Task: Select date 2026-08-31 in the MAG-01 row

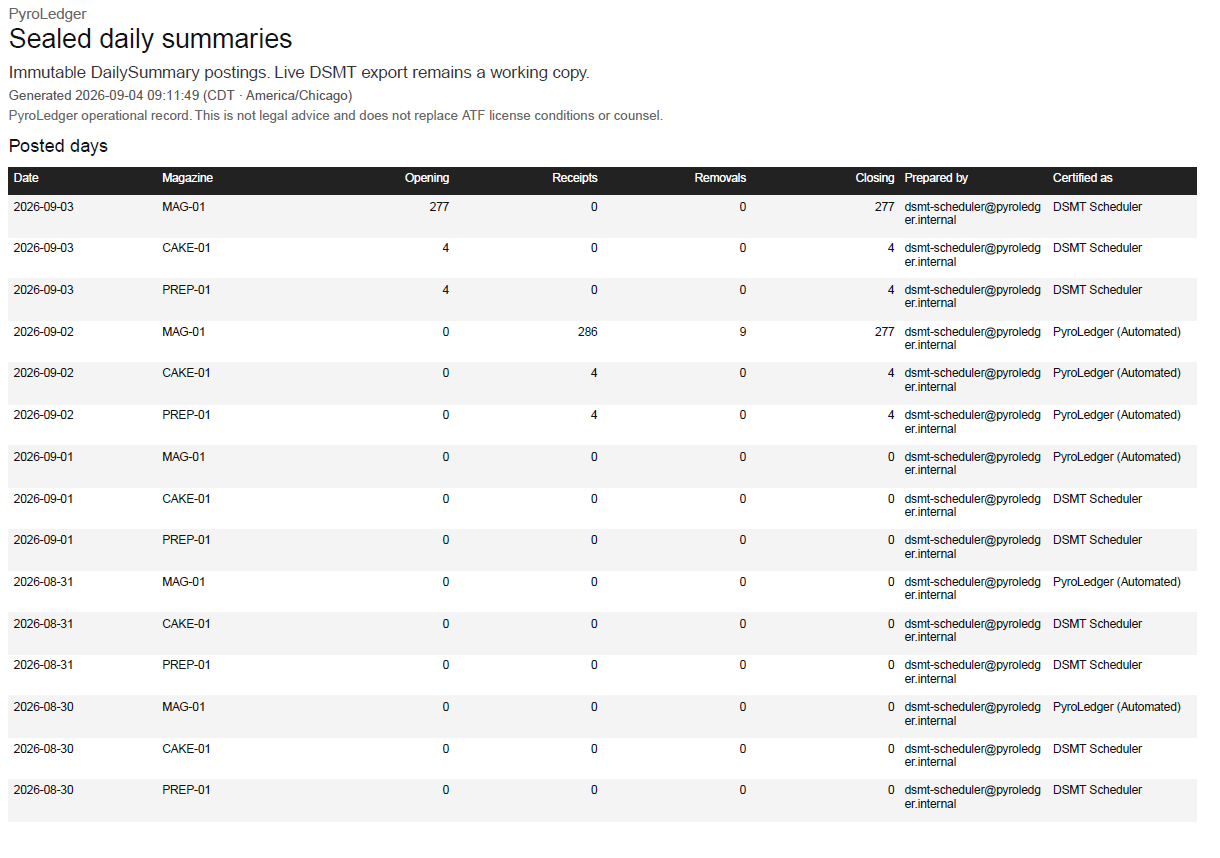Action: click(x=43, y=582)
